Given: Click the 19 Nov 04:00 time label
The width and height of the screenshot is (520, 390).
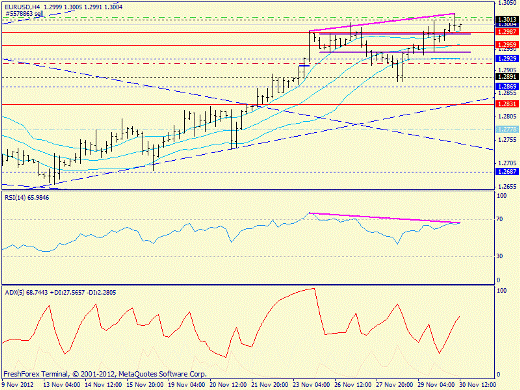Looking at the screenshot, I should [186, 385].
